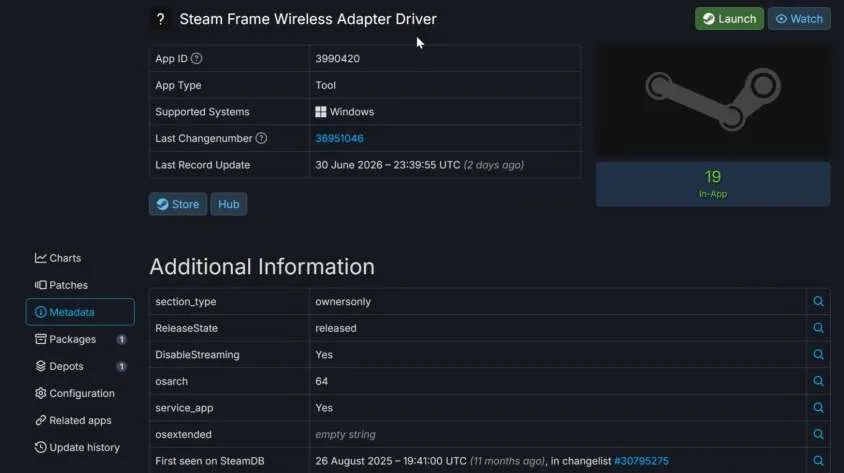Search First seen on SteamDB row magnifier
Image resolution: width=844 pixels, height=473 pixels.
click(x=818, y=461)
